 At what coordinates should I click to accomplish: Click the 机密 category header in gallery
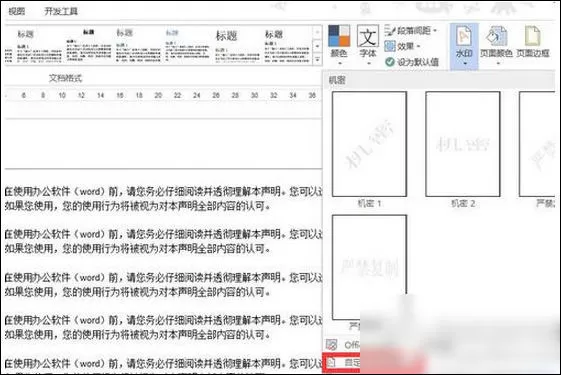439,80
